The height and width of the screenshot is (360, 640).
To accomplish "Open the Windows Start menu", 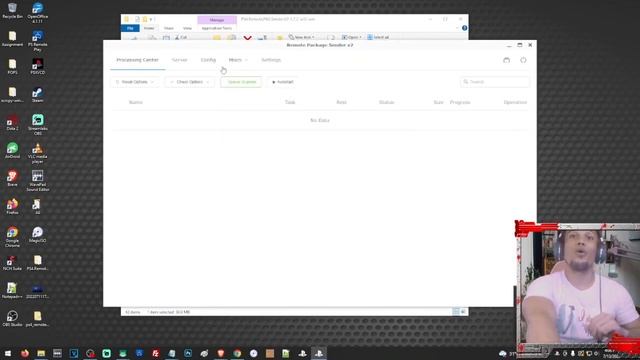I will point(8,353).
